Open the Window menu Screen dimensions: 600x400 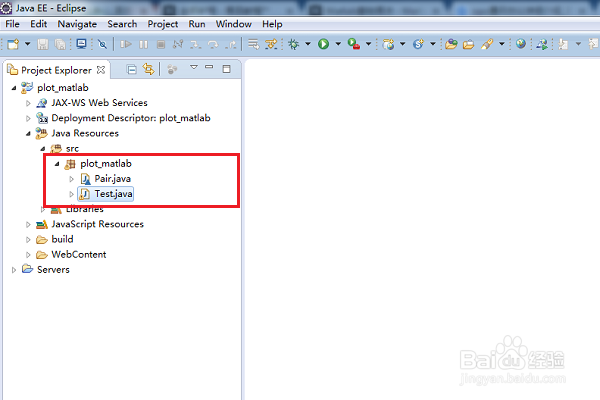(233, 24)
